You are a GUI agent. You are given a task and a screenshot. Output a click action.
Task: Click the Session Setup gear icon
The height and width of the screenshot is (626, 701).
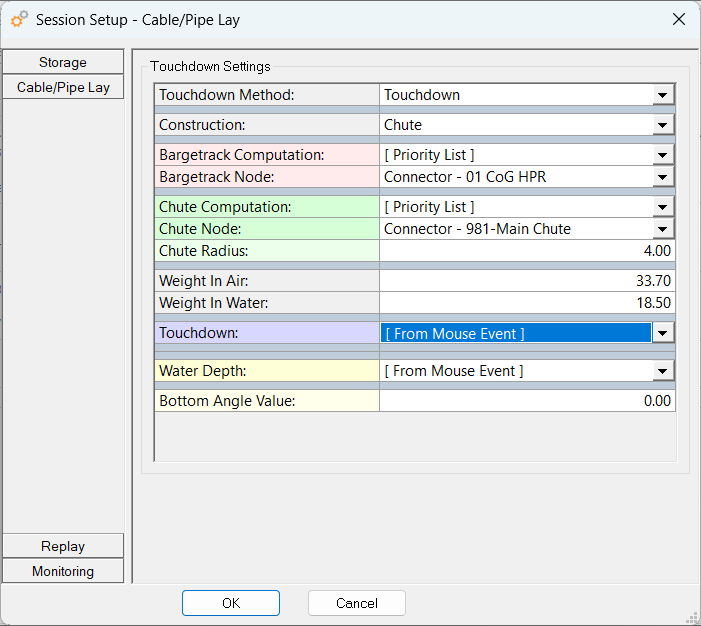(x=18, y=19)
